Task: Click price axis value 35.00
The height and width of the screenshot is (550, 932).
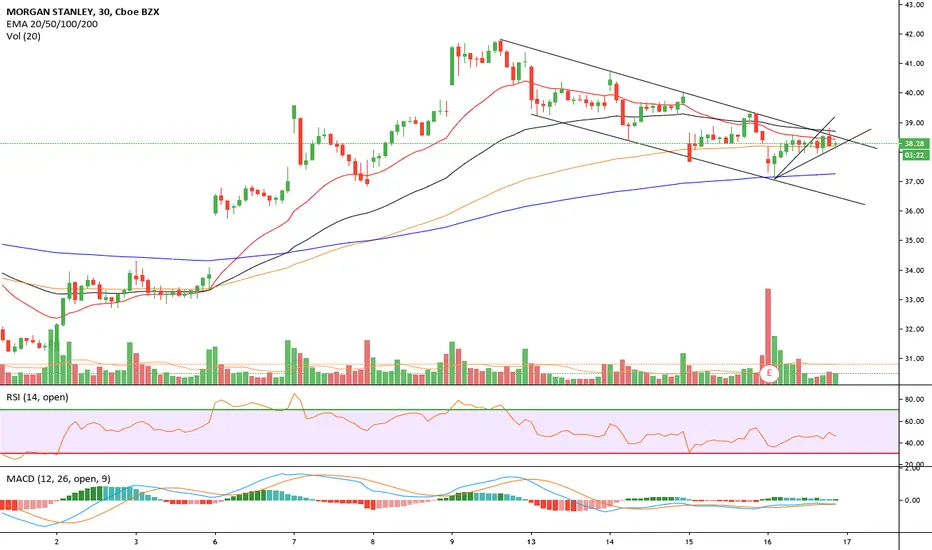Action: pos(914,241)
